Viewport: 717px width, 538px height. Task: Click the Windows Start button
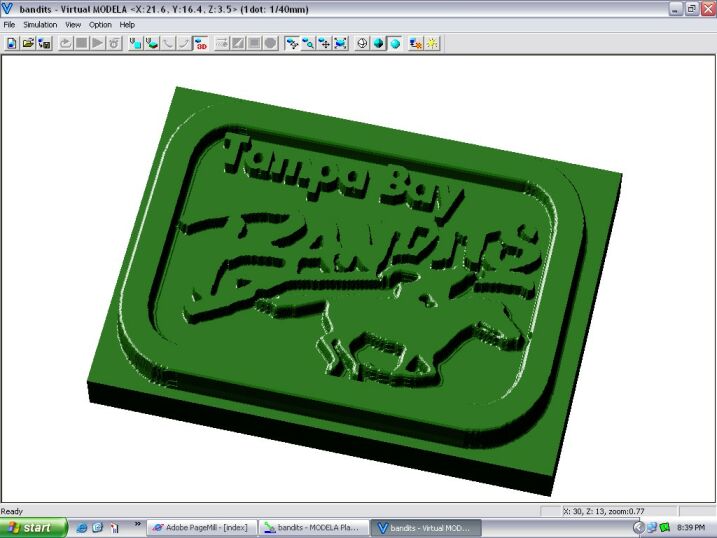click(x=33, y=527)
